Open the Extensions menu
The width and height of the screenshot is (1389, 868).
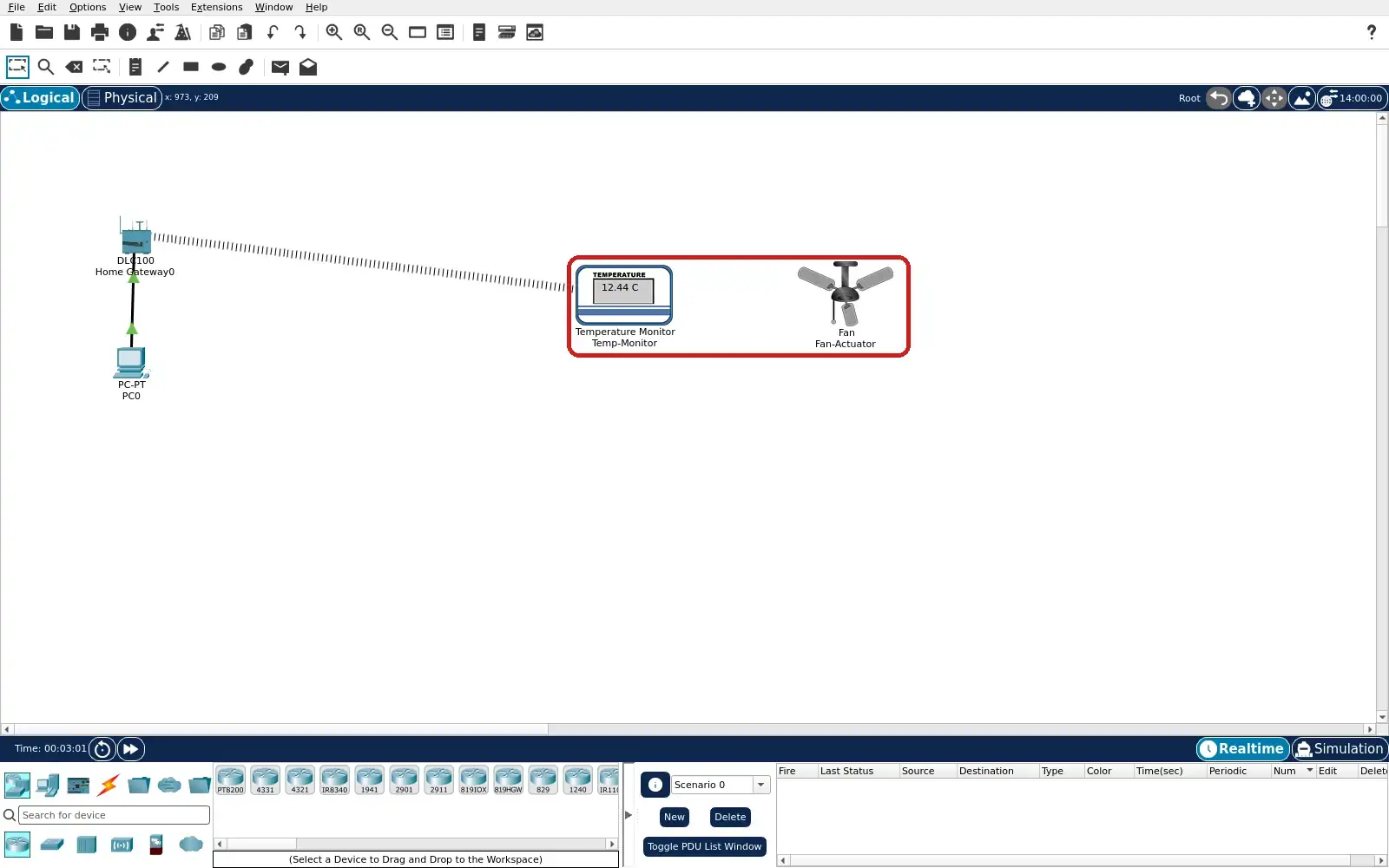(x=217, y=7)
